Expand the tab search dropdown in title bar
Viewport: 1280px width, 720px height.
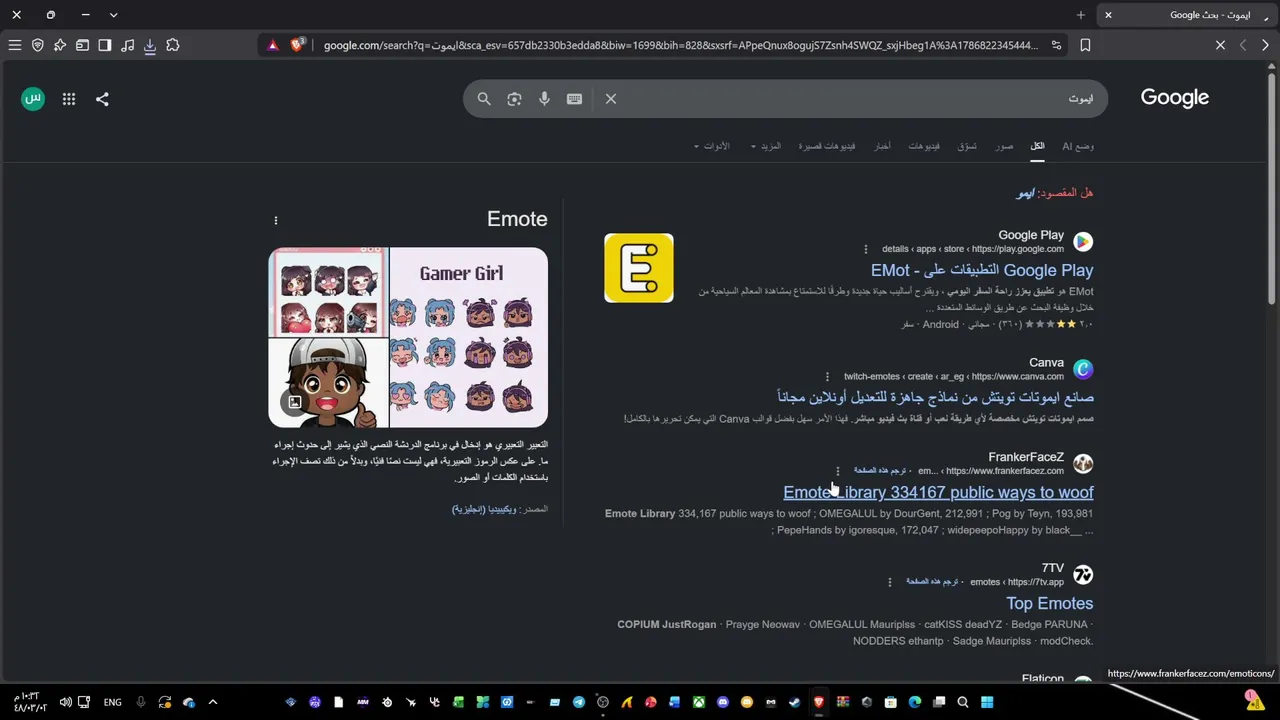[113, 15]
